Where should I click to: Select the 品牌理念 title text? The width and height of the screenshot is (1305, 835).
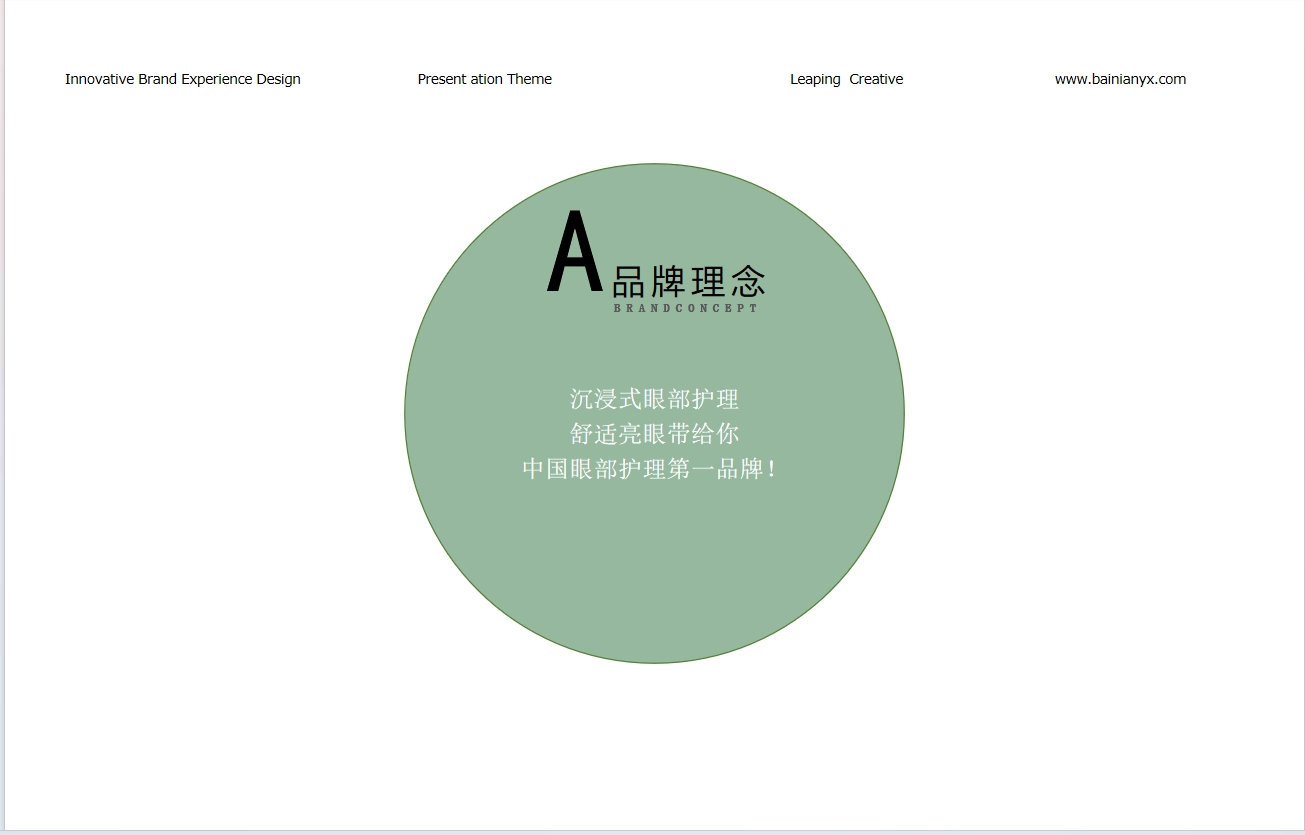688,282
